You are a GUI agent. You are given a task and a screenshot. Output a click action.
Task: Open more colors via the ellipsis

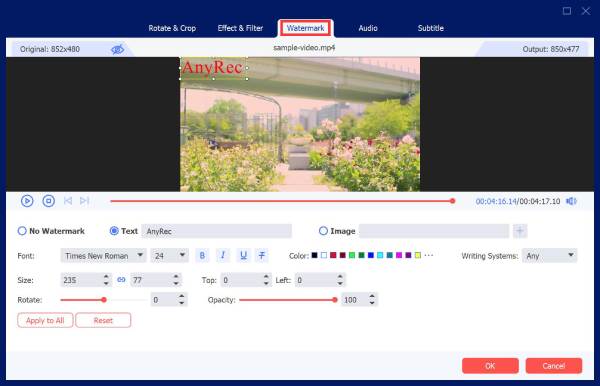point(429,255)
